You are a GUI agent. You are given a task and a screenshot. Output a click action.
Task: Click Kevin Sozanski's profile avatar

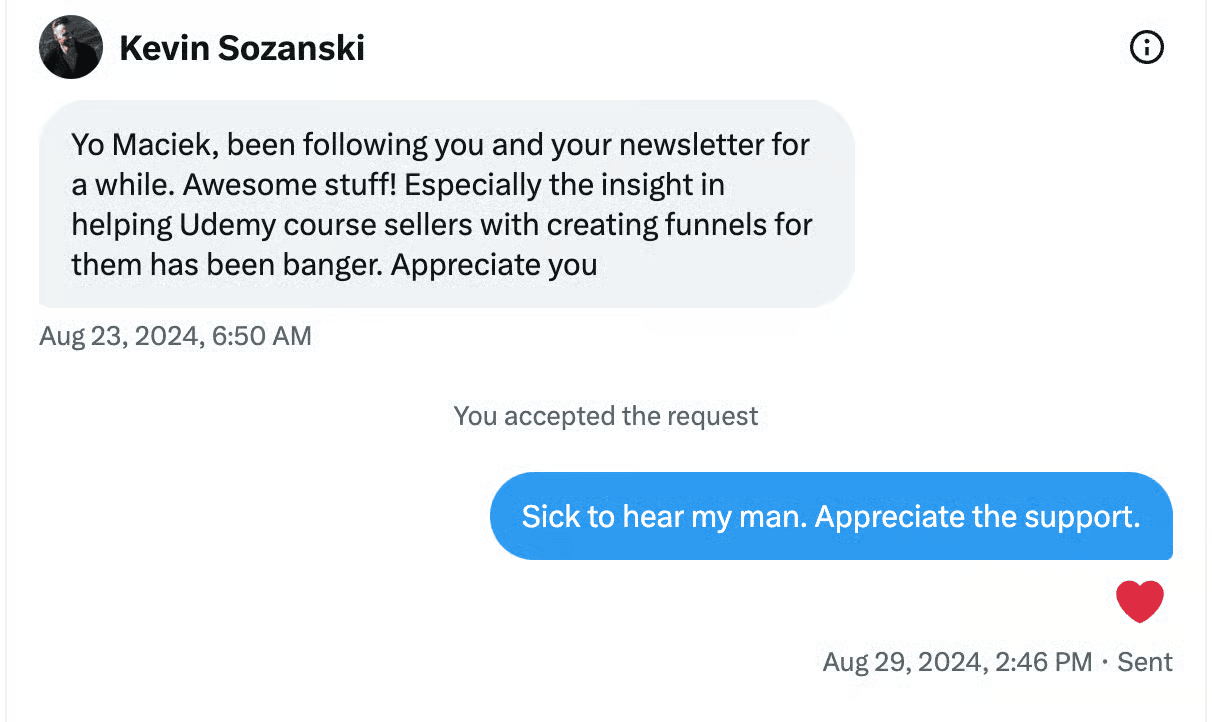click(x=70, y=48)
